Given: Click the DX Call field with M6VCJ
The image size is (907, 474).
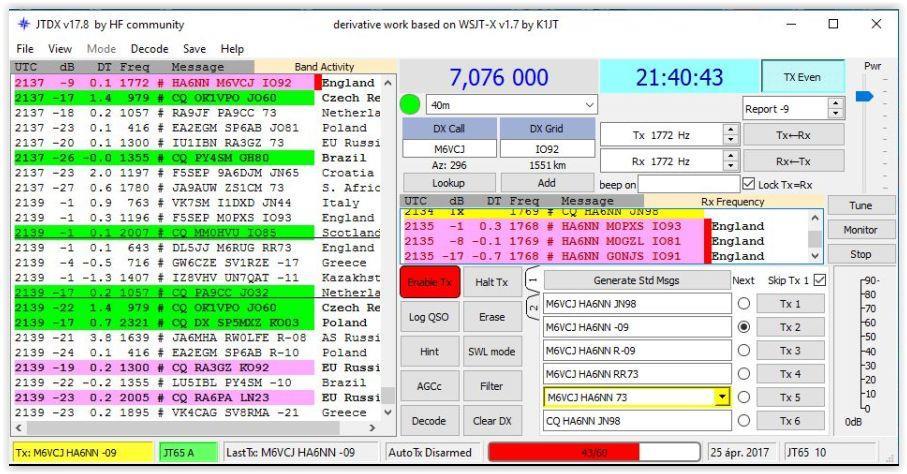Looking at the screenshot, I should 449,149.
